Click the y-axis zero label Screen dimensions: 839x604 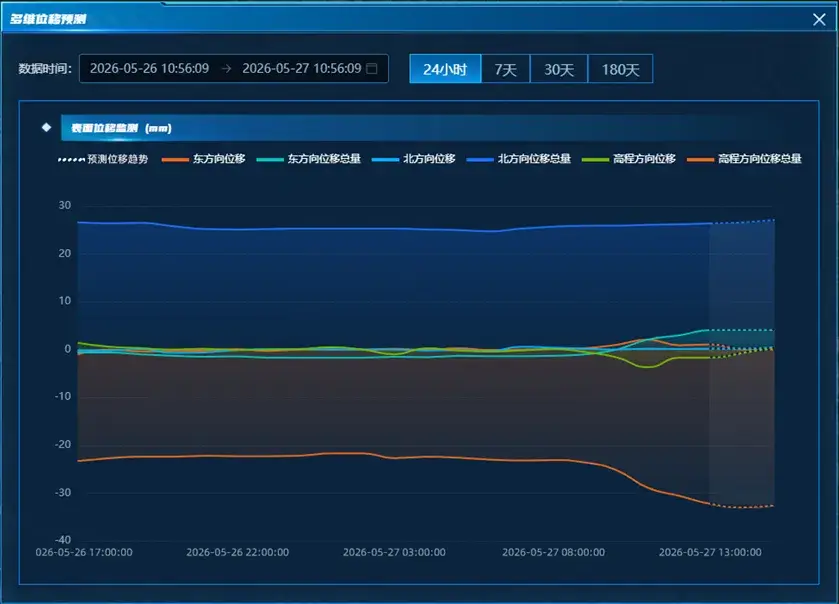coord(67,349)
